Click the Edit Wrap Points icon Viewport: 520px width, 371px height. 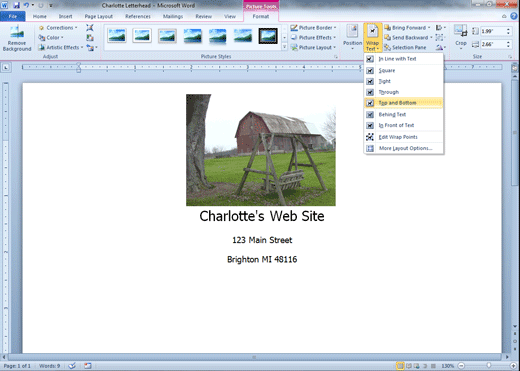(x=370, y=137)
